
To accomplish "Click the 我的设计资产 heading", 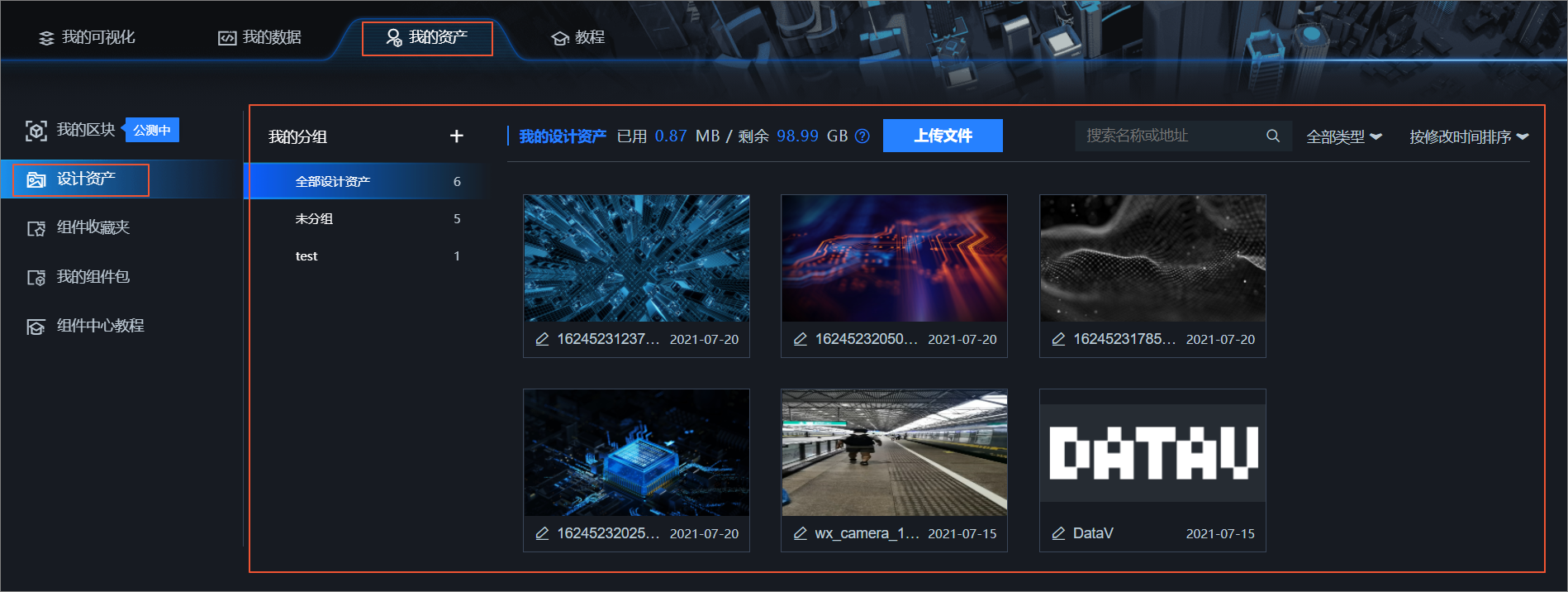I will (563, 136).
